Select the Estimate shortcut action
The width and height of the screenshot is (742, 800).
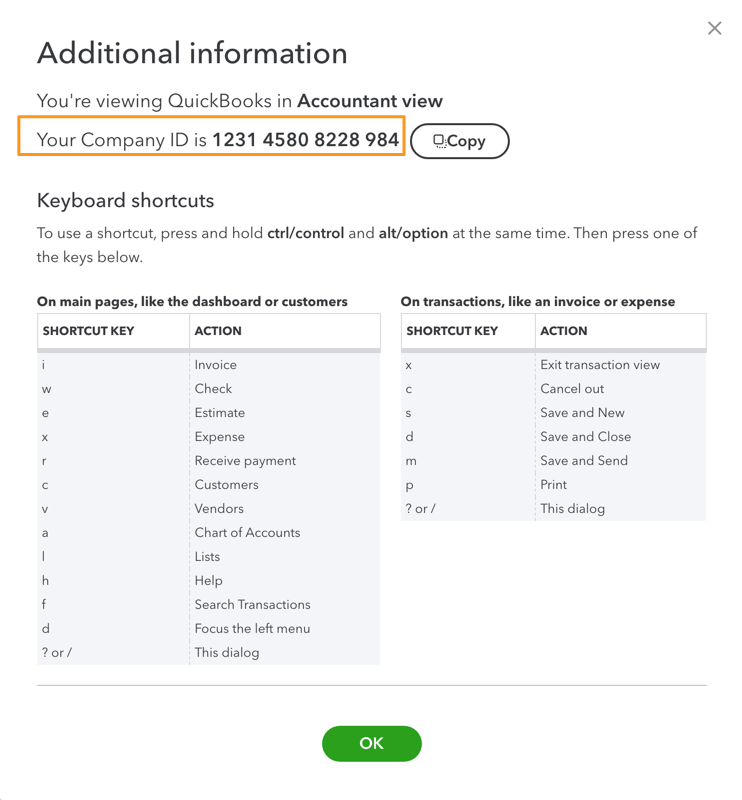pos(219,412)
